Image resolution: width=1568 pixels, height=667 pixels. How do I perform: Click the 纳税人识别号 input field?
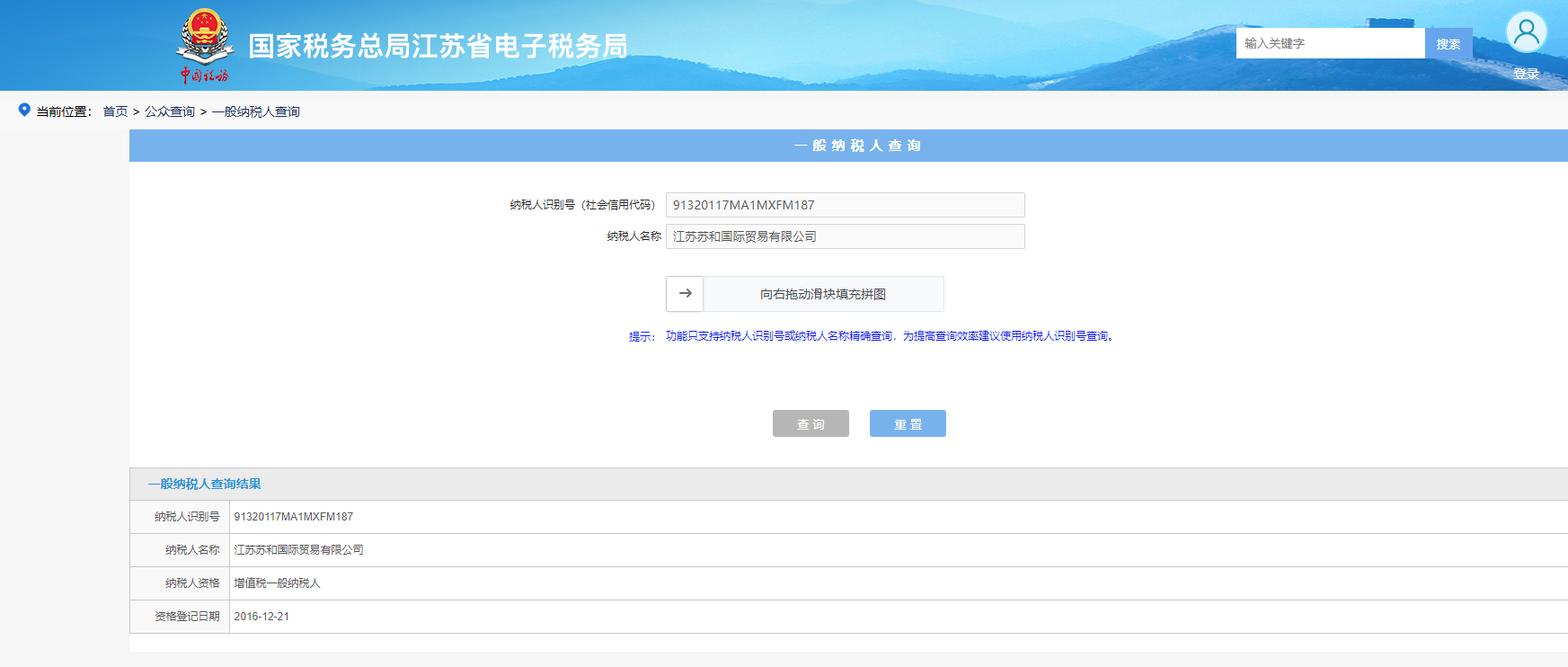845,205
